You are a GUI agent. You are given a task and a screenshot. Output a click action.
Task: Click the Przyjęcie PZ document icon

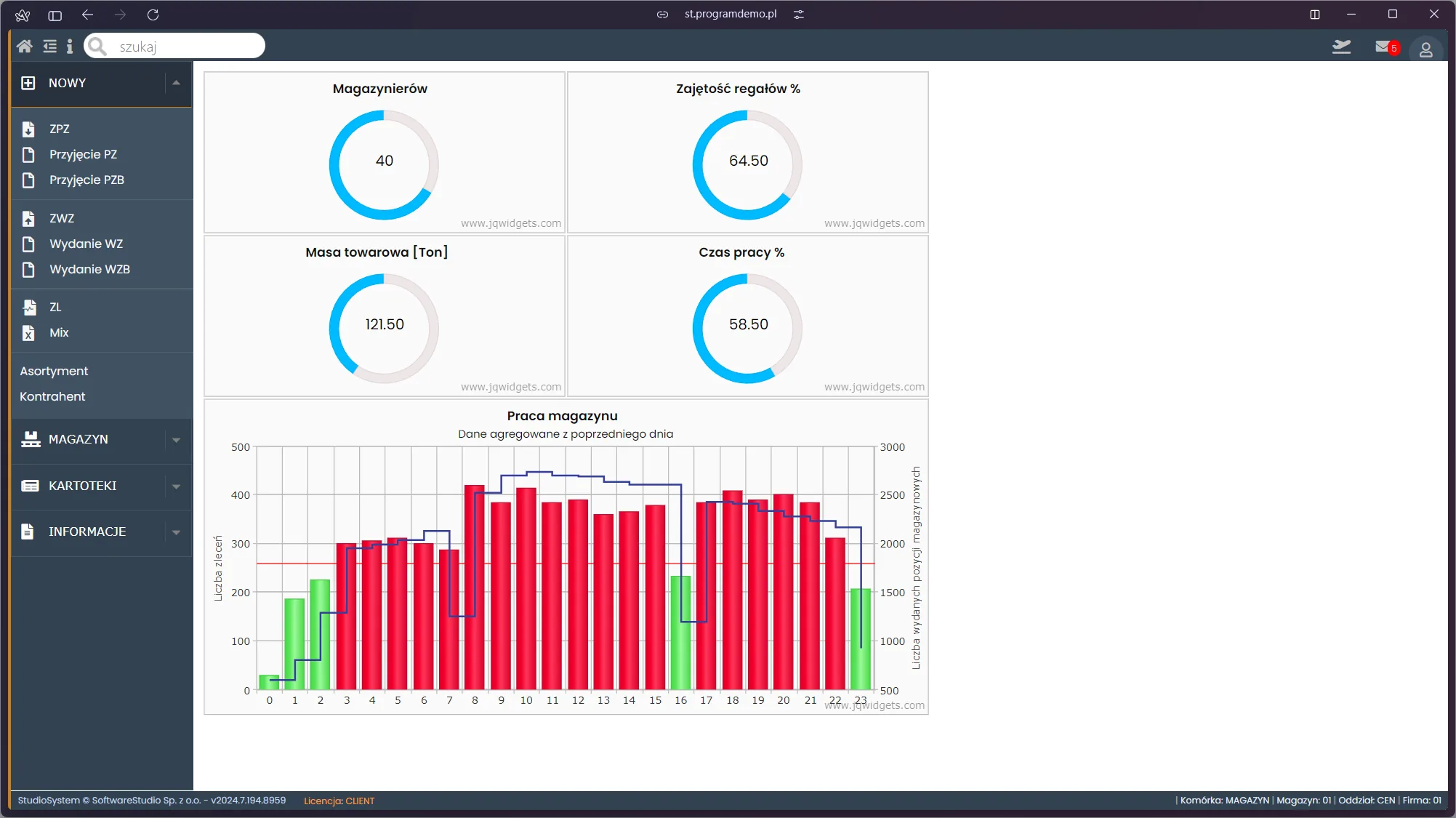tap(28, 154)
